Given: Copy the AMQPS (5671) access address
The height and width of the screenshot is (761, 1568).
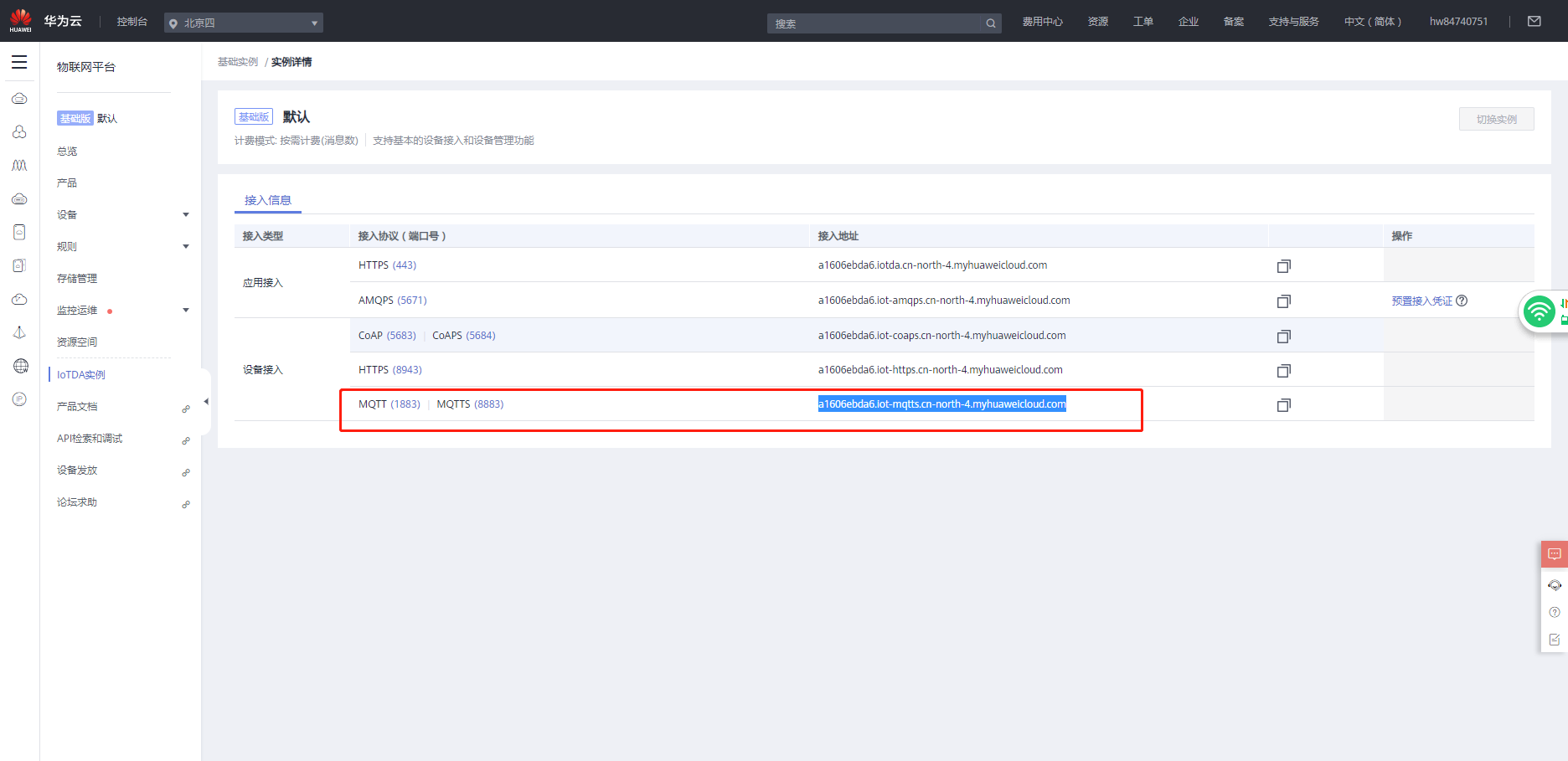Looking at the screenshot, I should pyautogui.click(x=1283, y=301).
